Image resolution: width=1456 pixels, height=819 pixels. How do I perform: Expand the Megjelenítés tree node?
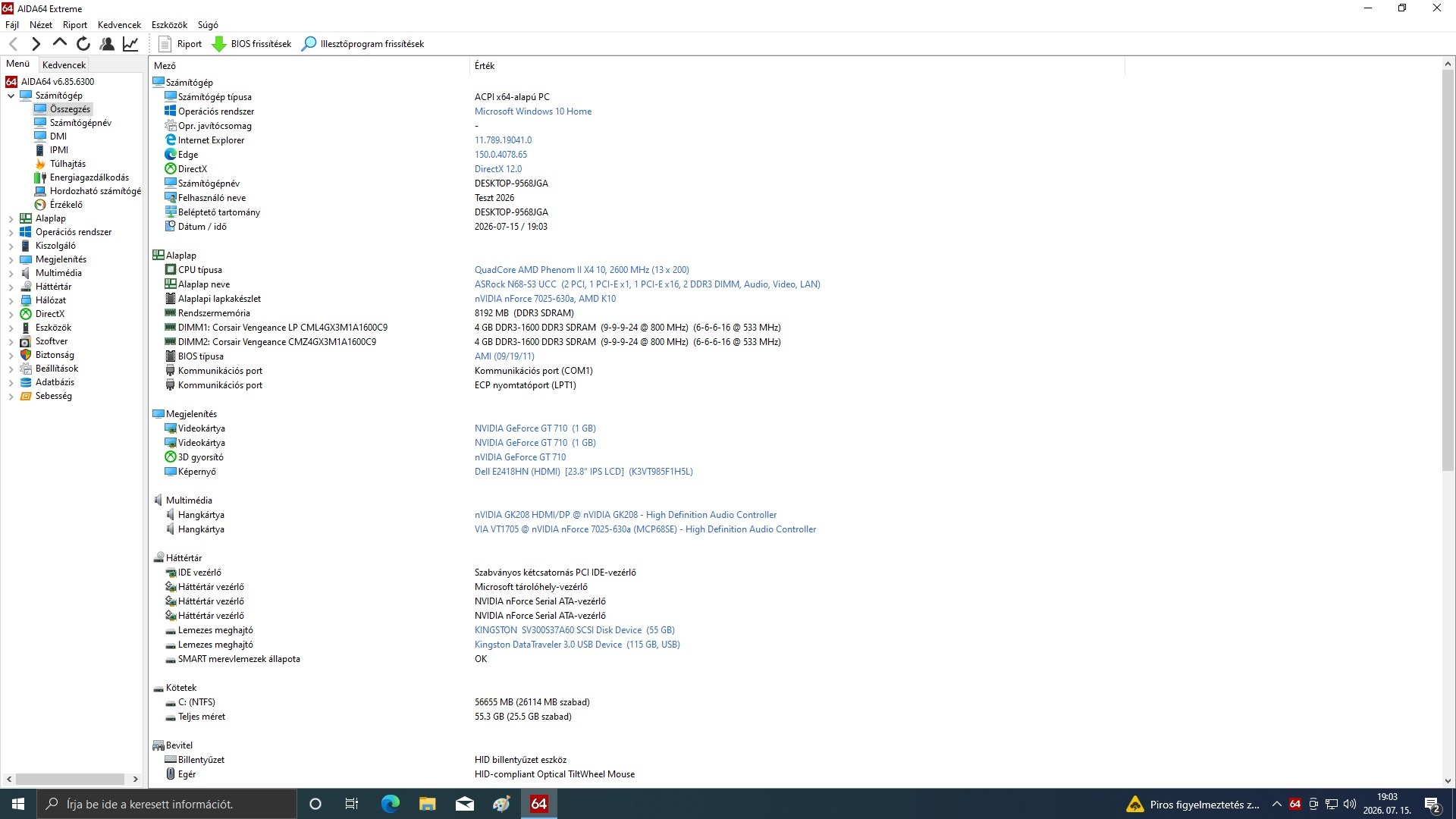[11, 259]
